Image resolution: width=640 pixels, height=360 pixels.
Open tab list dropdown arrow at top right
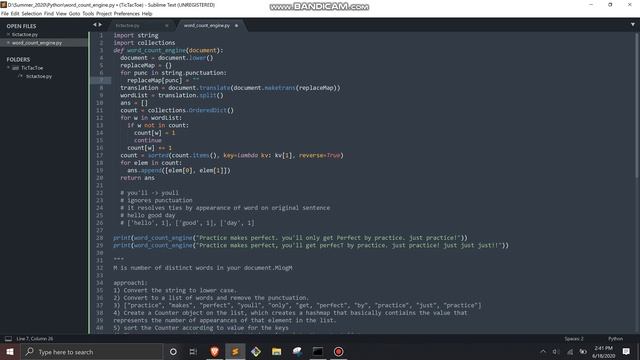click(633, 25)
